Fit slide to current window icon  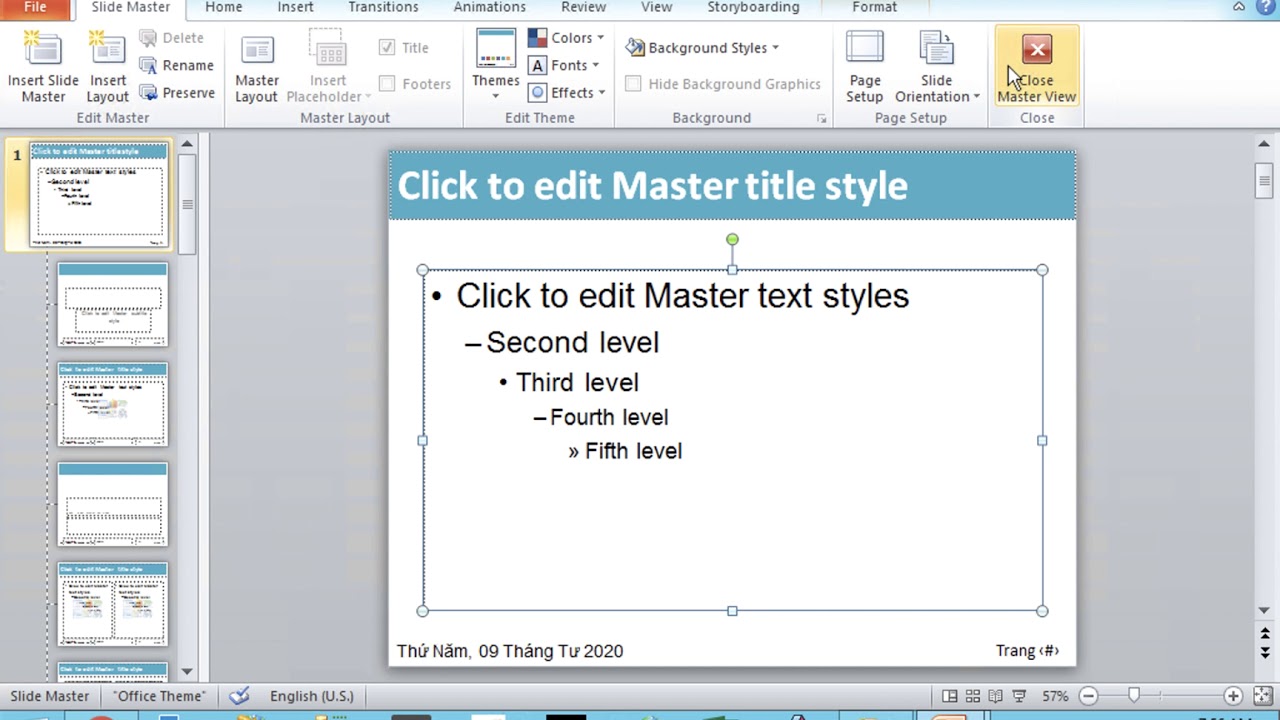point(1261,696)
